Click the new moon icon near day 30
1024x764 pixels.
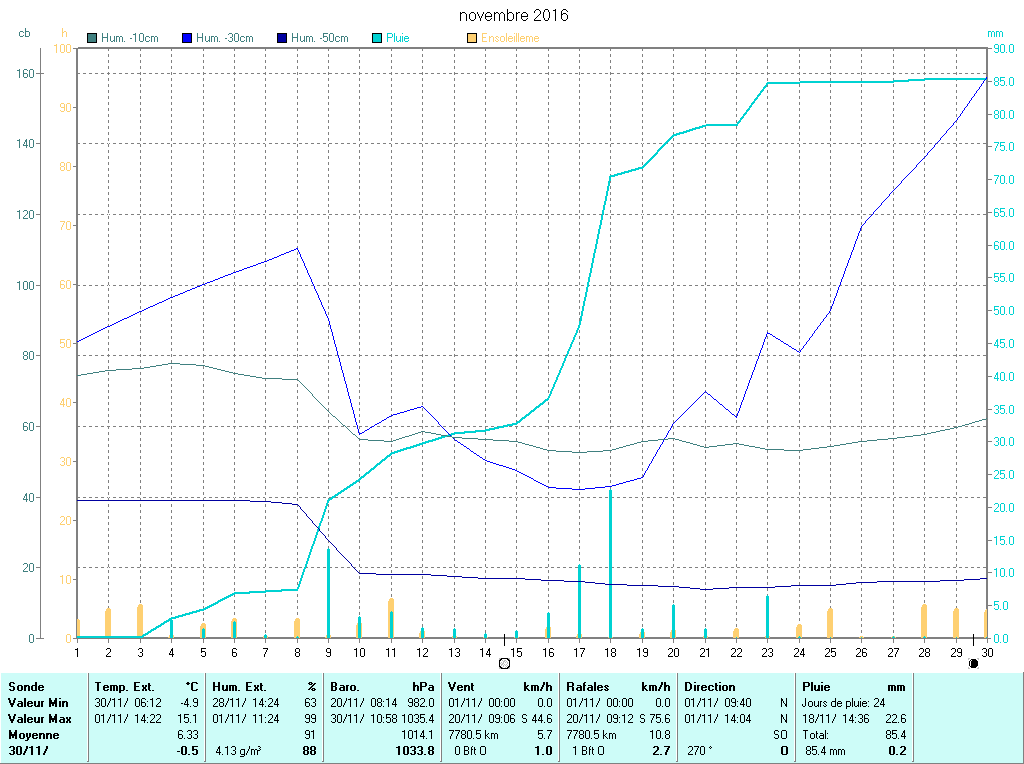point(974,662)
